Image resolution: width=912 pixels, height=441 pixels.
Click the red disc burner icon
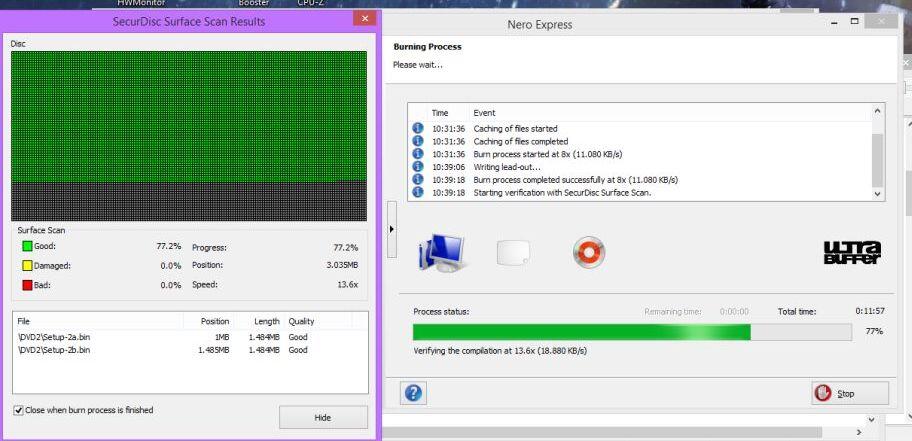(x=589, y=252)
